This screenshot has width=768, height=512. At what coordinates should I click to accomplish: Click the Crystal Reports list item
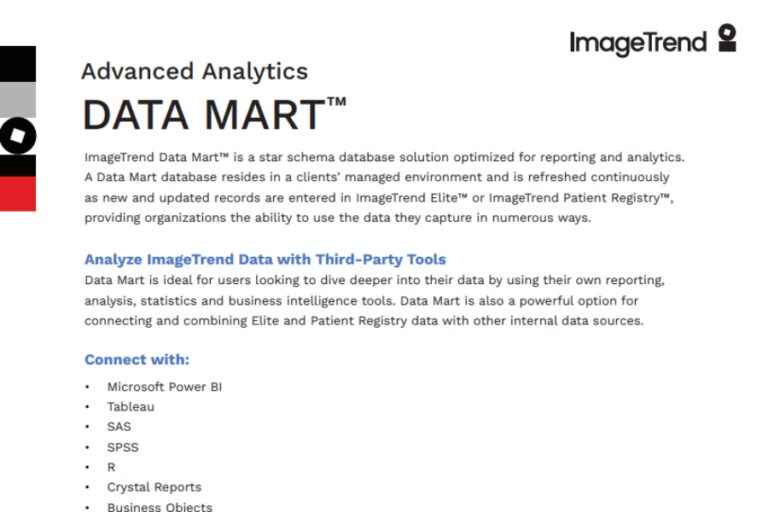tap(154, 487)
